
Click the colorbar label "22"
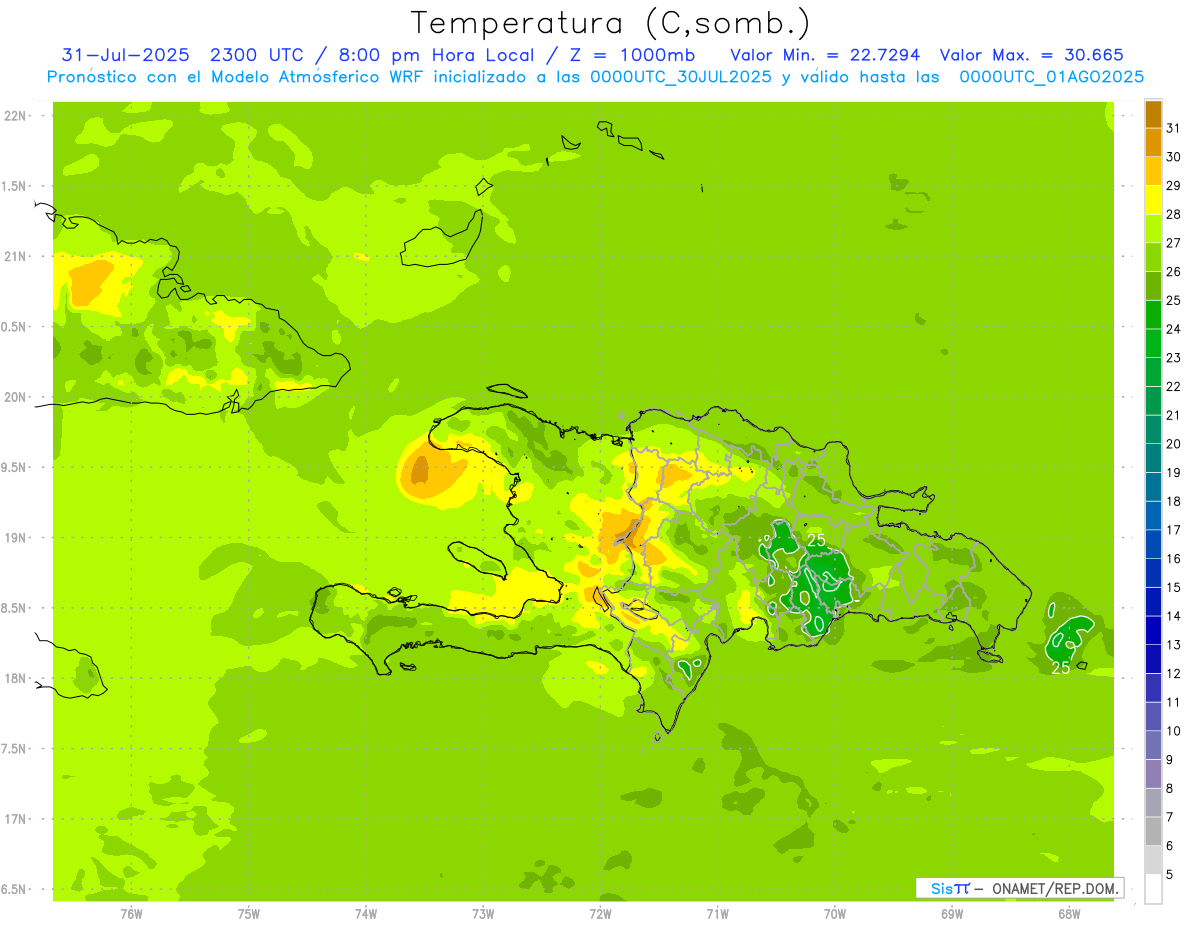[x=1174, y=386]
